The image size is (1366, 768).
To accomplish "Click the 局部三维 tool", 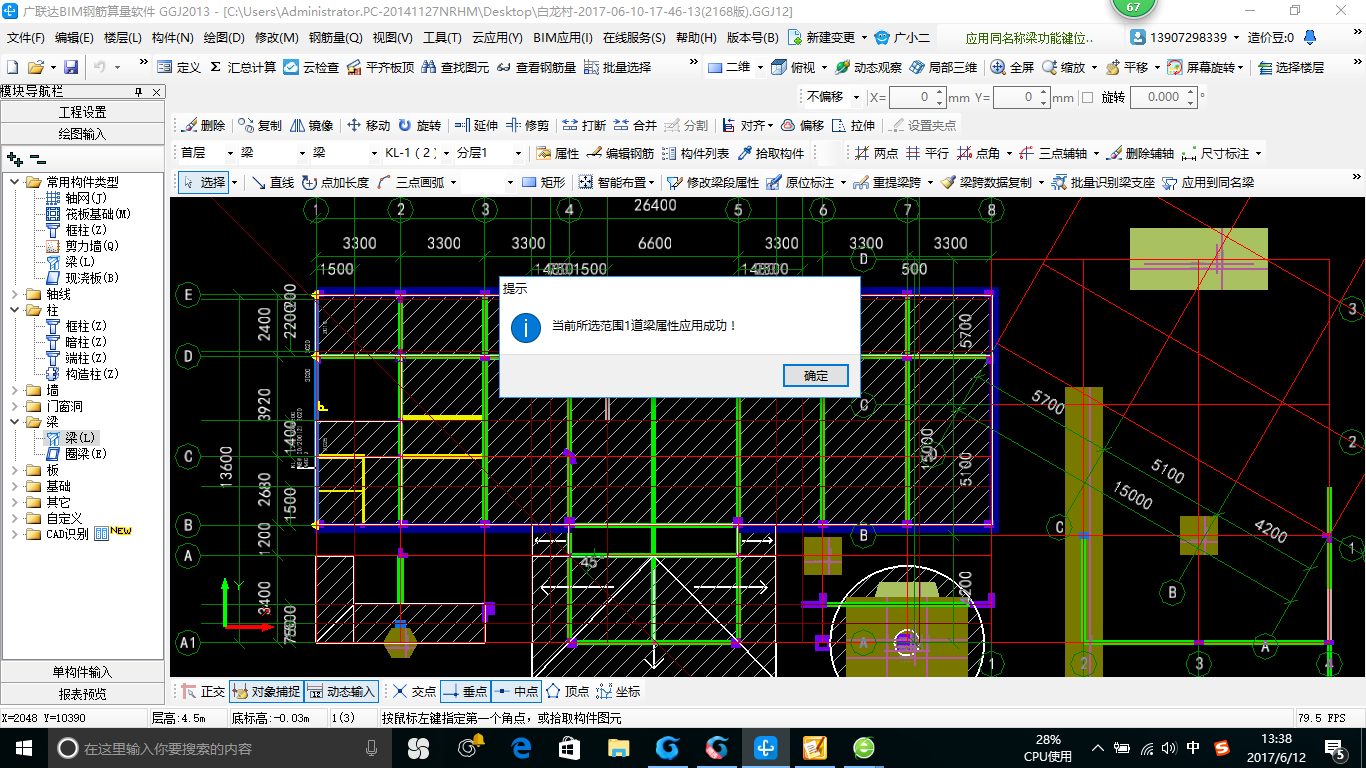I will (x=944, y=67).
